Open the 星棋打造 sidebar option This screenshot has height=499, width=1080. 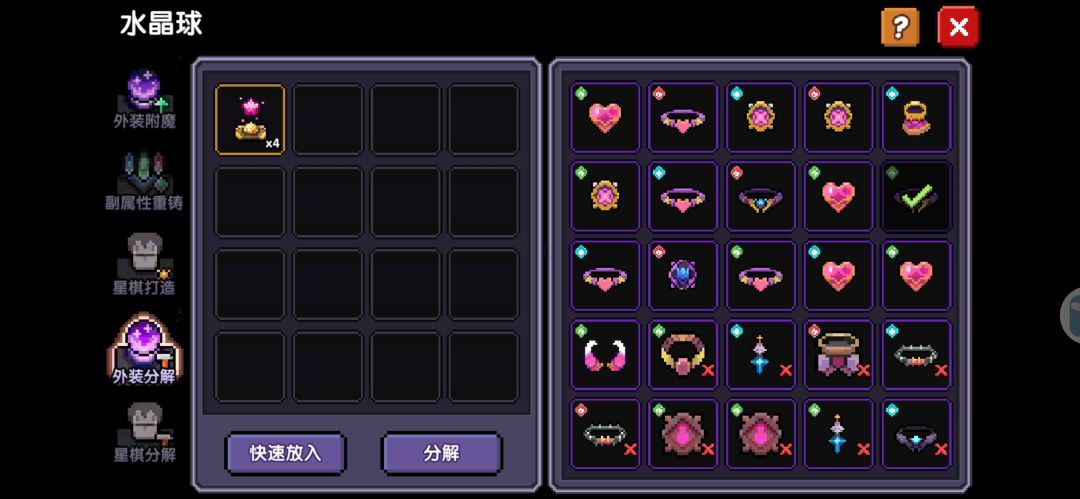[x=144, y=265]
